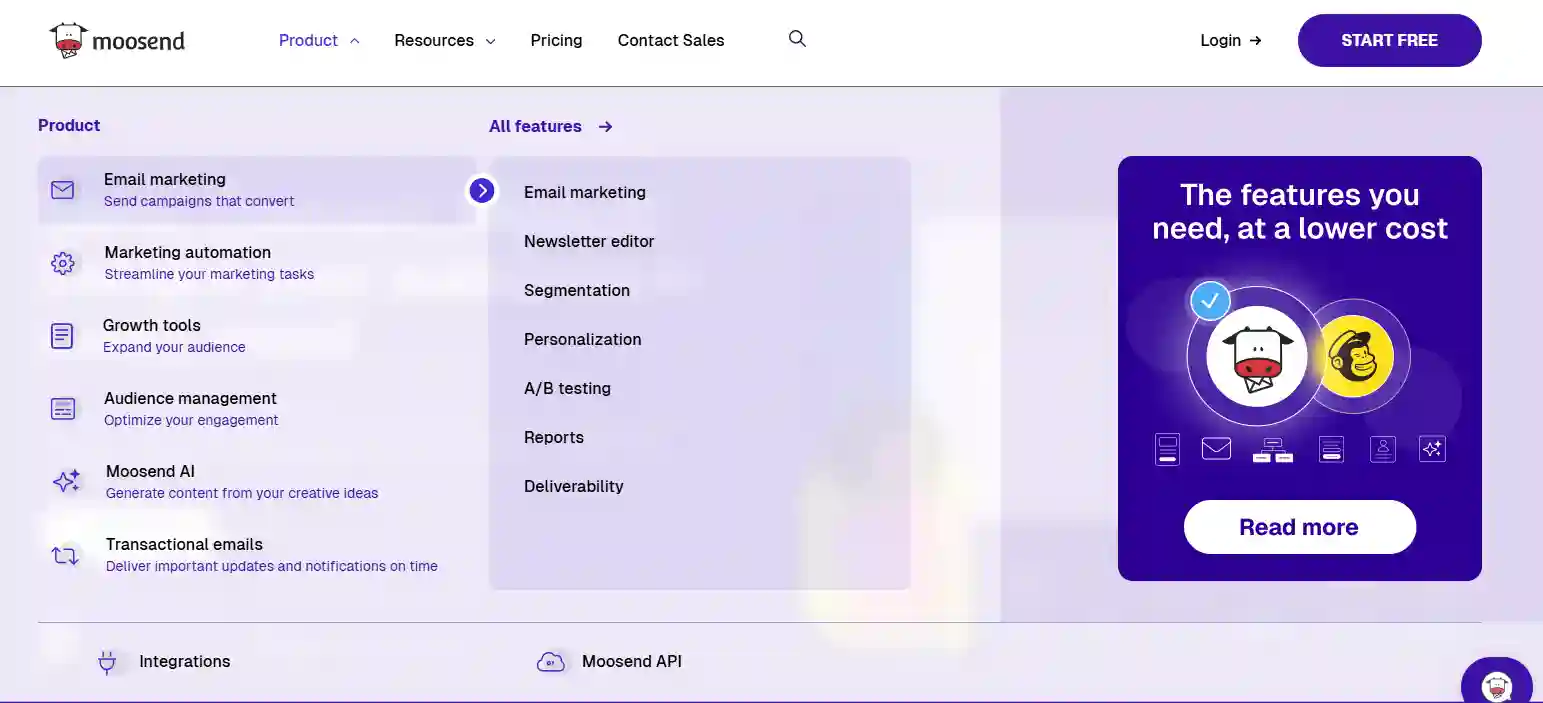Open the Segmentation feature link
The height and width of the screenshot is (703, 1543).
(577, 290)
